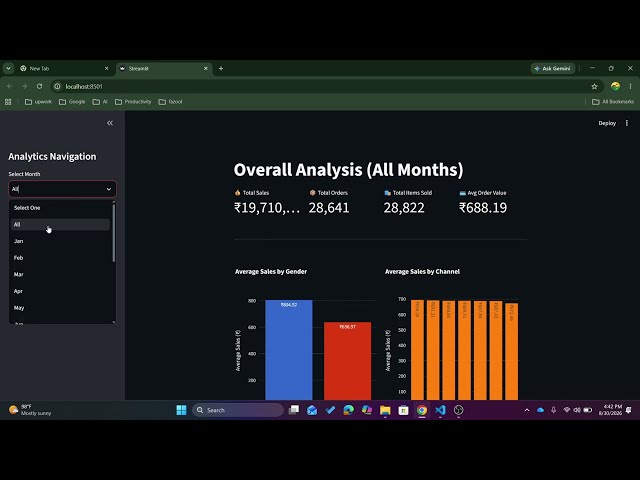Viewport: 640px width, 480px height.
Task: Click the site information icon in address bar
Action: tap(58, 87)
